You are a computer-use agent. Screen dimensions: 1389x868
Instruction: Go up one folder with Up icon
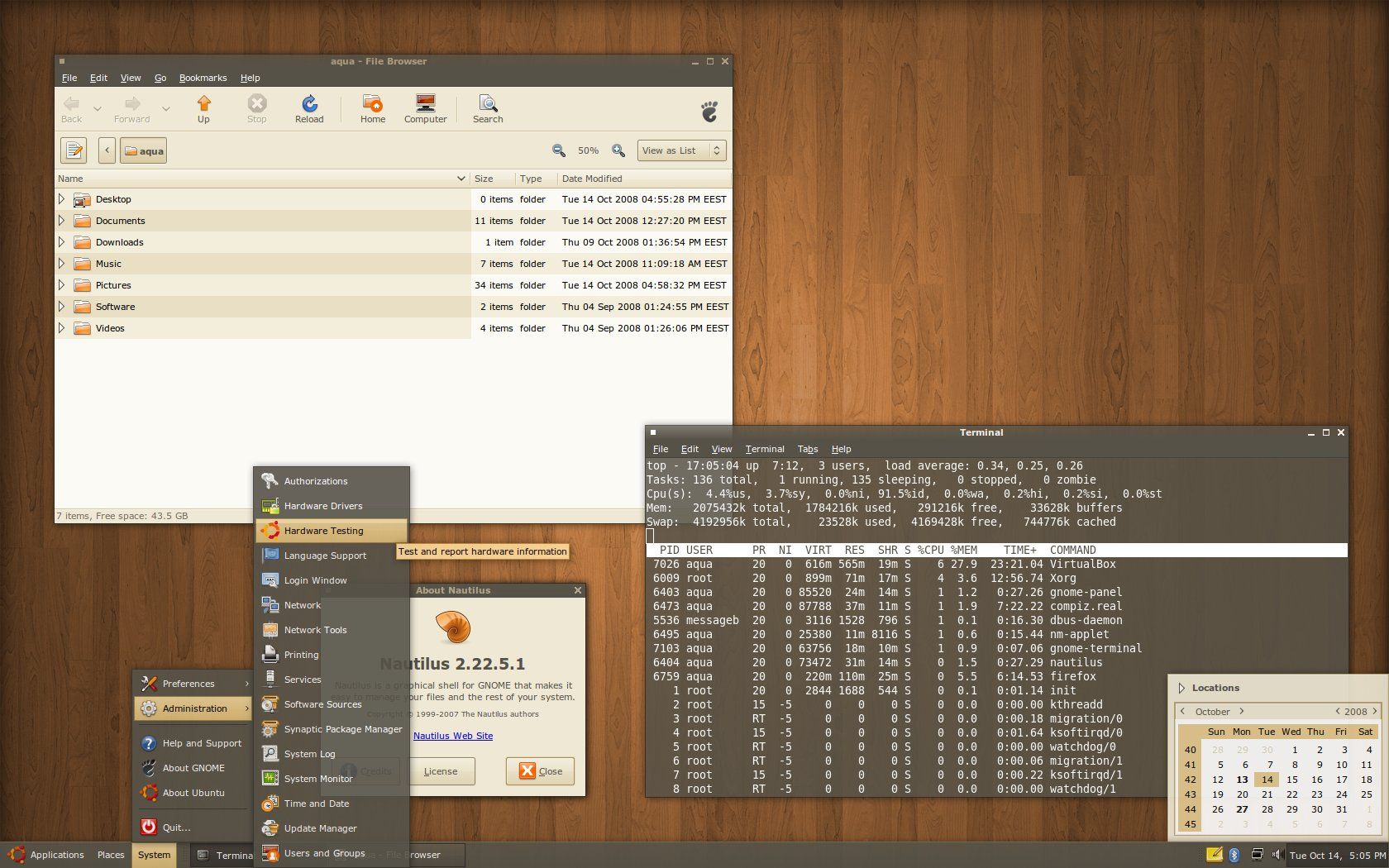pyautogui.click(x=203, y=108)
